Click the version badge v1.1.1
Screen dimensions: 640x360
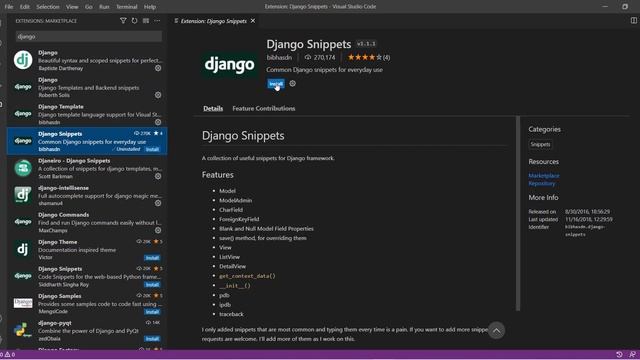pyautogui.click(x=366, y=44)
